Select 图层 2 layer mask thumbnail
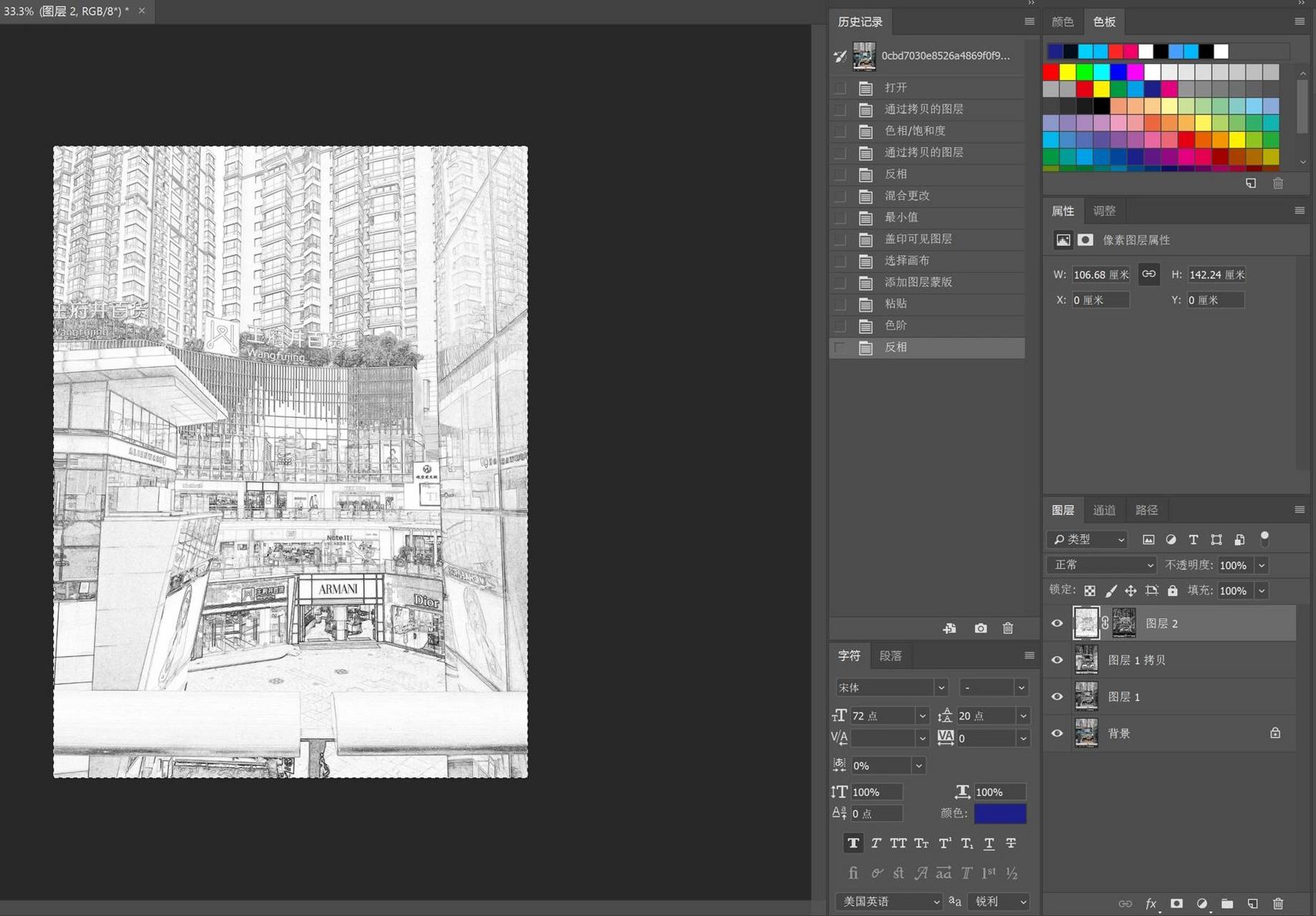1316x916 pixels. click(x=1123, y=623)
